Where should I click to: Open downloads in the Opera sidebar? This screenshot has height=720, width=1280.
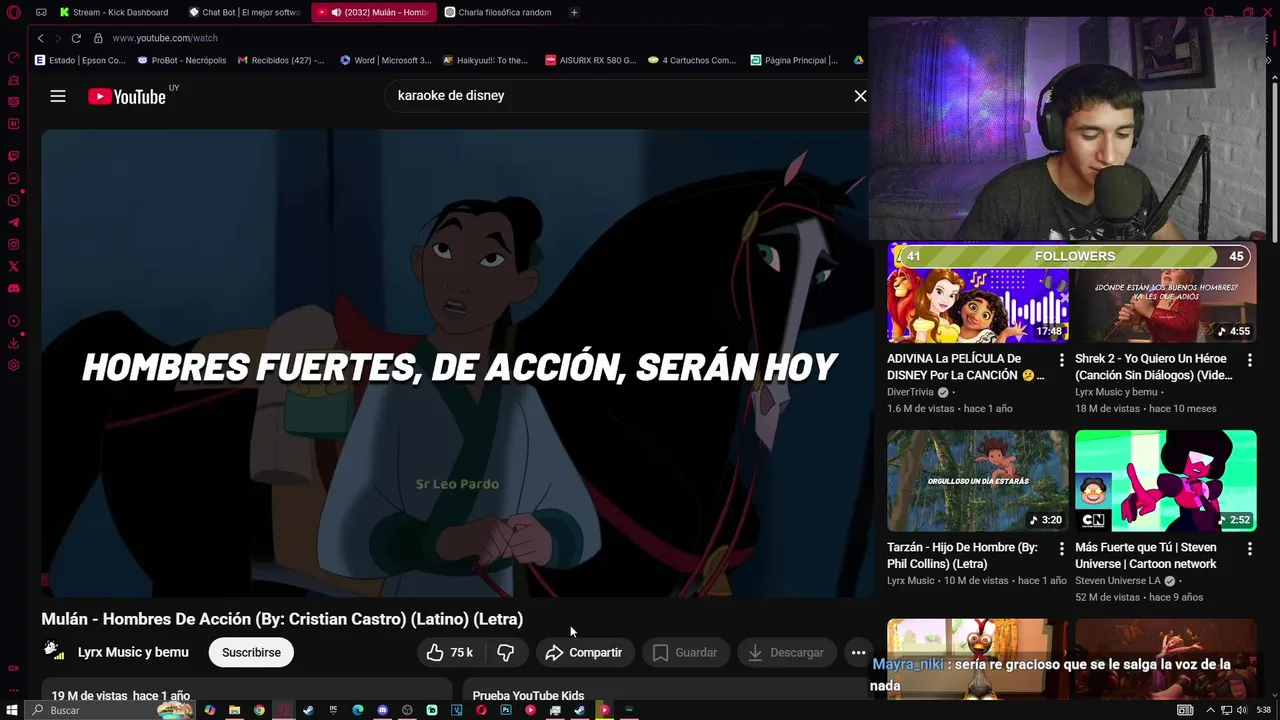(x=14, y=343)
